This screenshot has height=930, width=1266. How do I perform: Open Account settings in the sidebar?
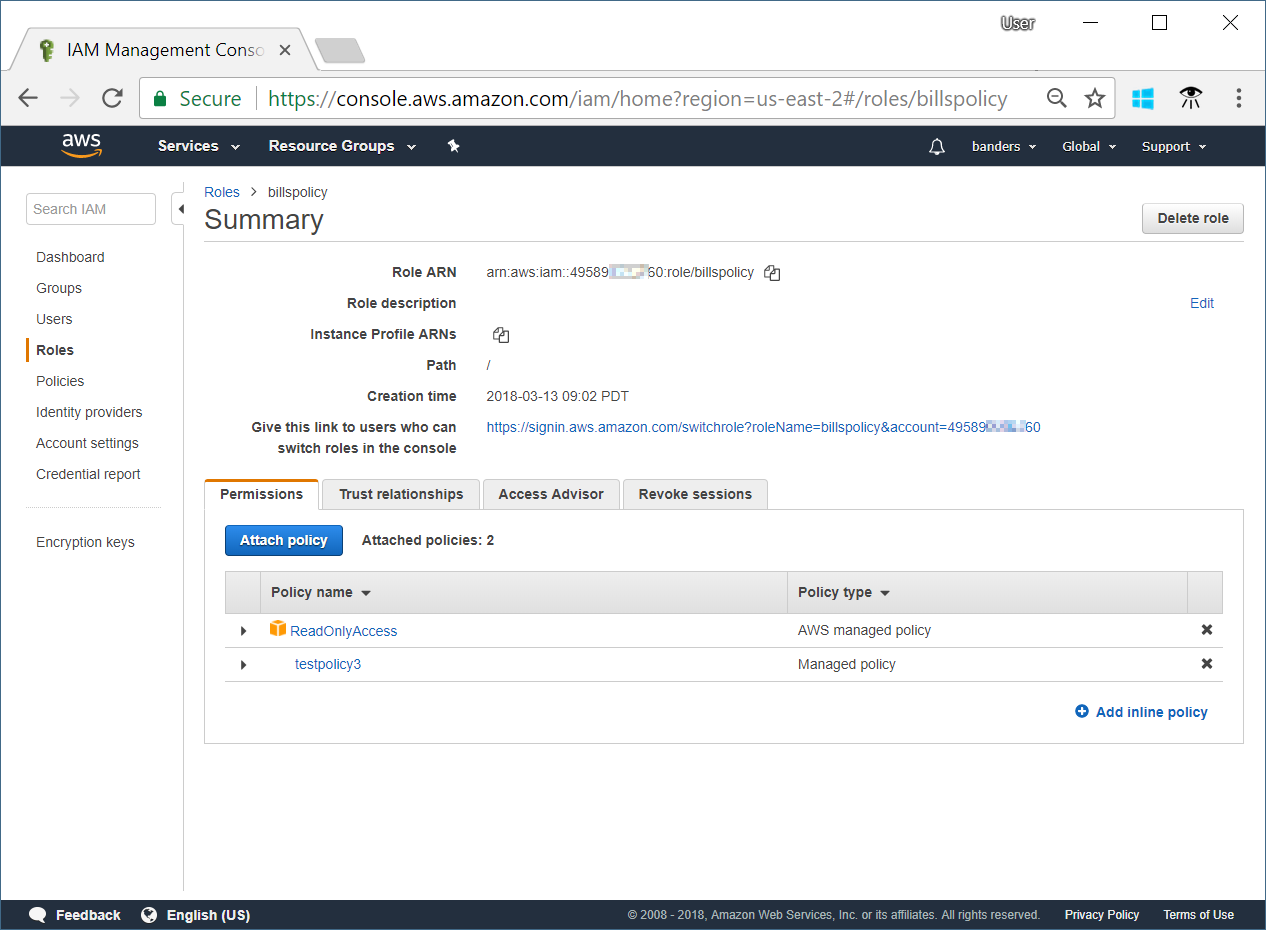[x=87, y=443]
